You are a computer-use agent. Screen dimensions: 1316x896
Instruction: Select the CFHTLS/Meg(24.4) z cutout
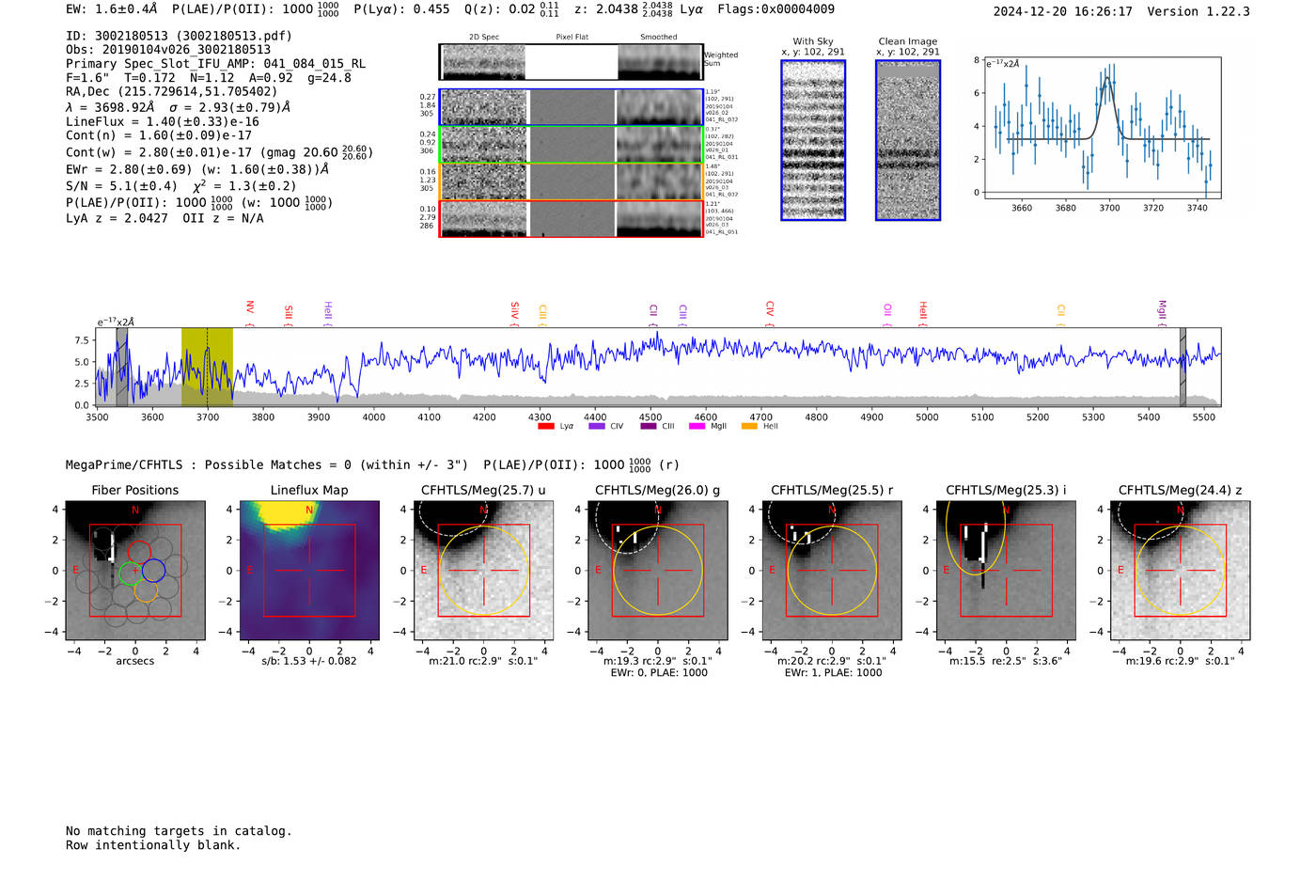(x=1181, y=571)
